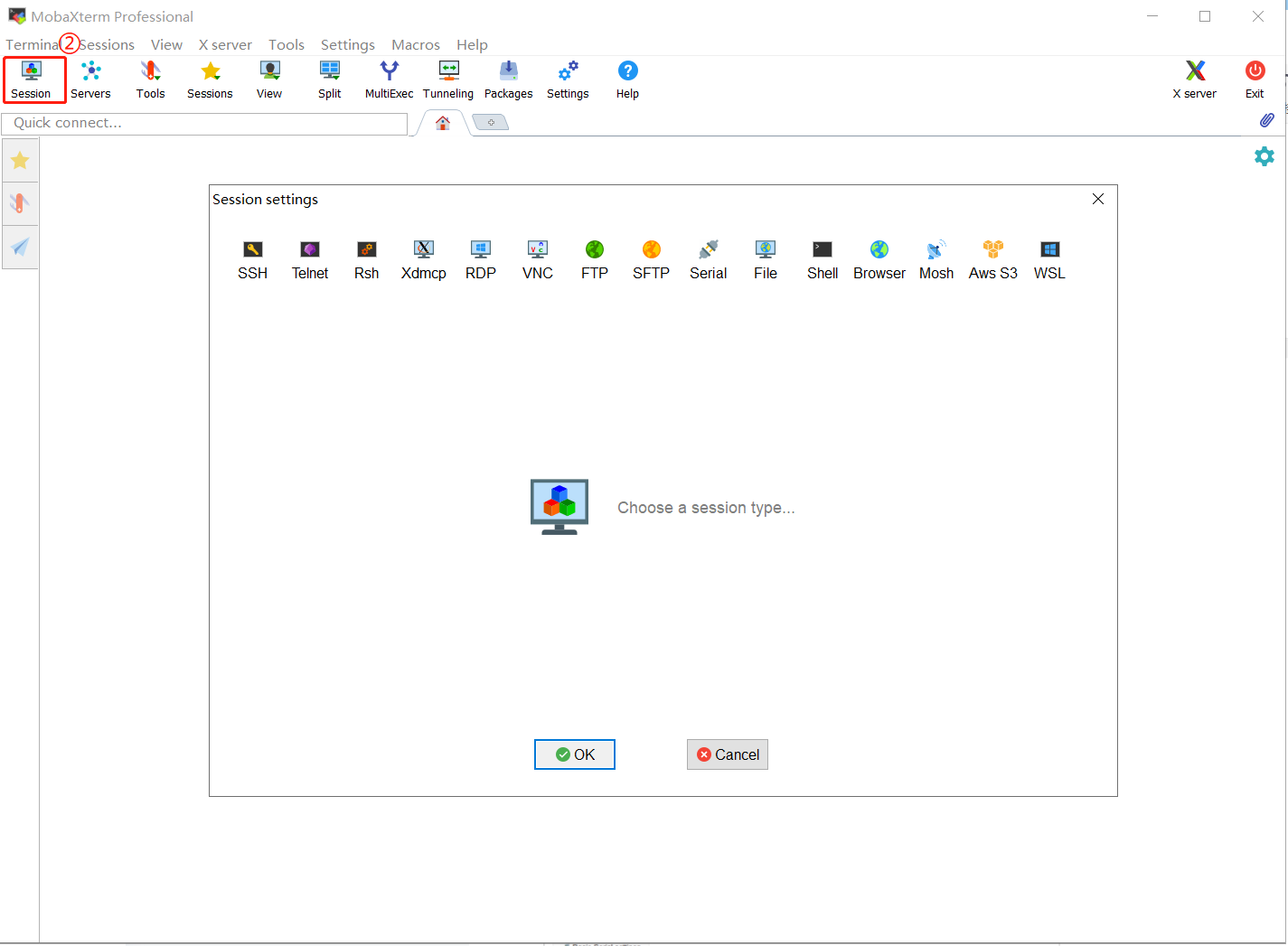Open the Tunneling toolbar icon
The width and height of the screenshot is (1288, 946).
tap(448, 80)
